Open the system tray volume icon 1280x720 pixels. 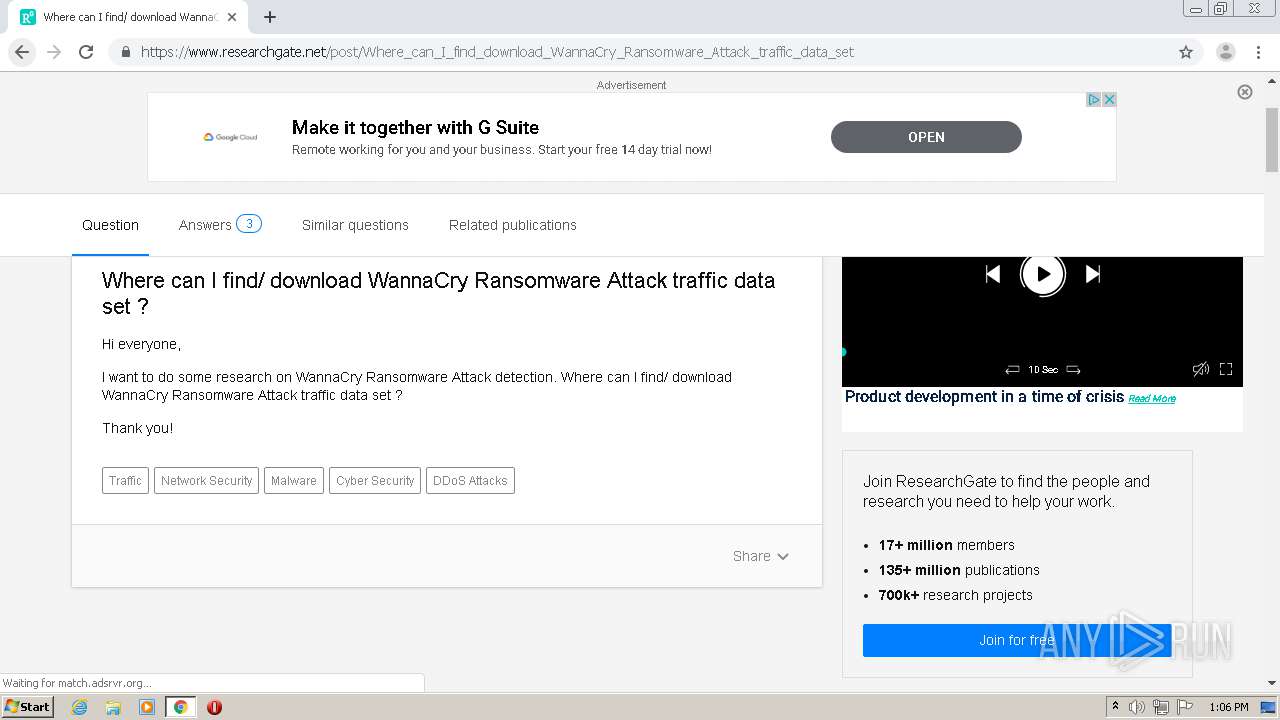pos(1137,707)
